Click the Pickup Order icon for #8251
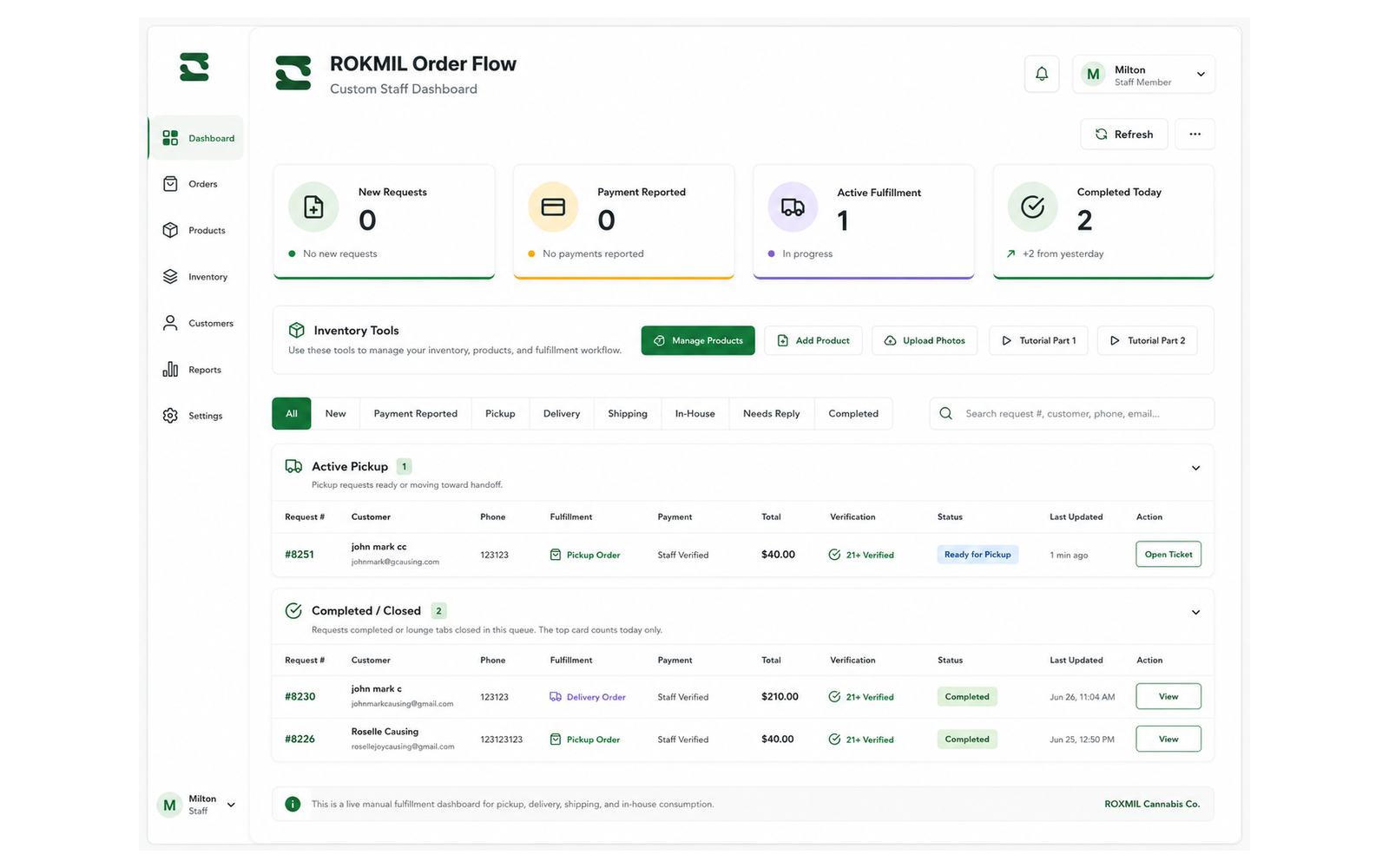 point(556,555)
